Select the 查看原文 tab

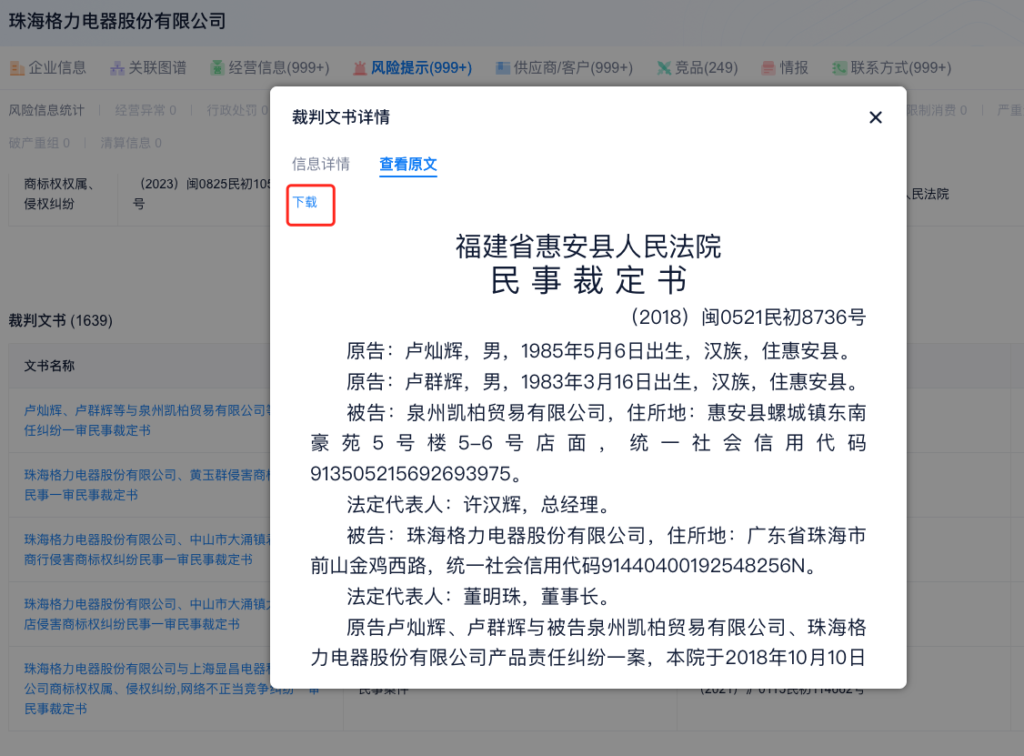(408, 164)
